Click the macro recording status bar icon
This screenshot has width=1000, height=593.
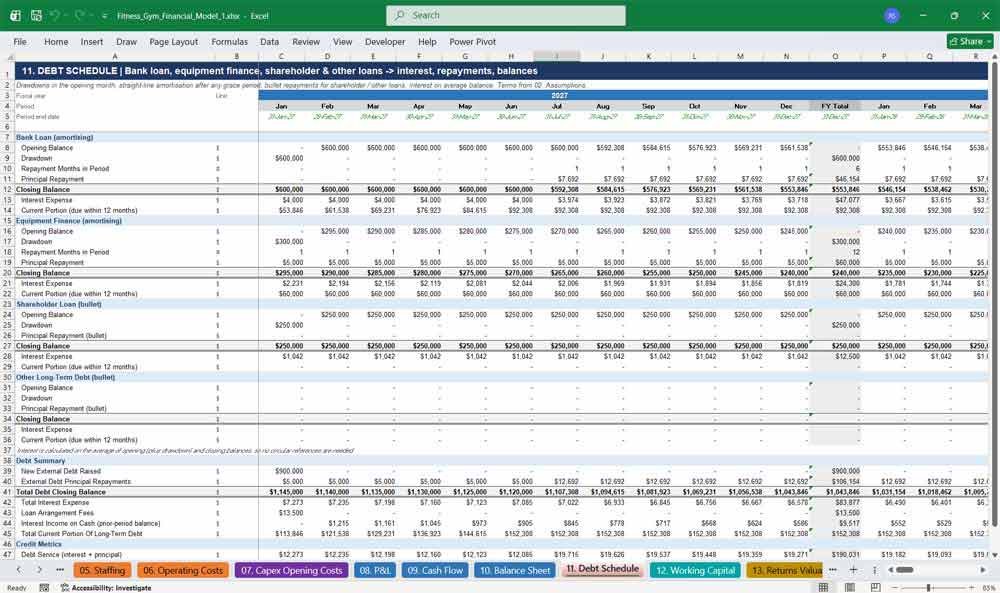[44, 587]
